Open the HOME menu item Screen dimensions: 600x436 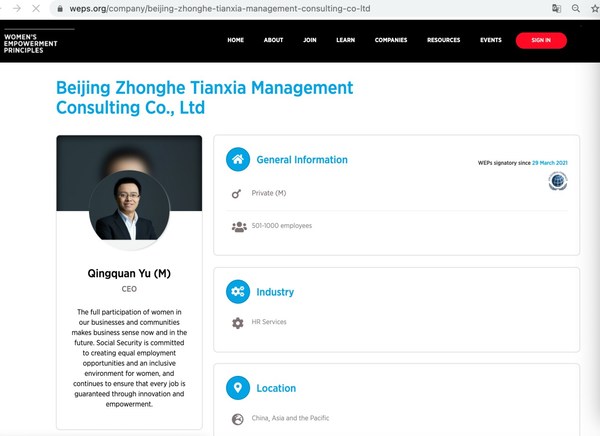236,41
